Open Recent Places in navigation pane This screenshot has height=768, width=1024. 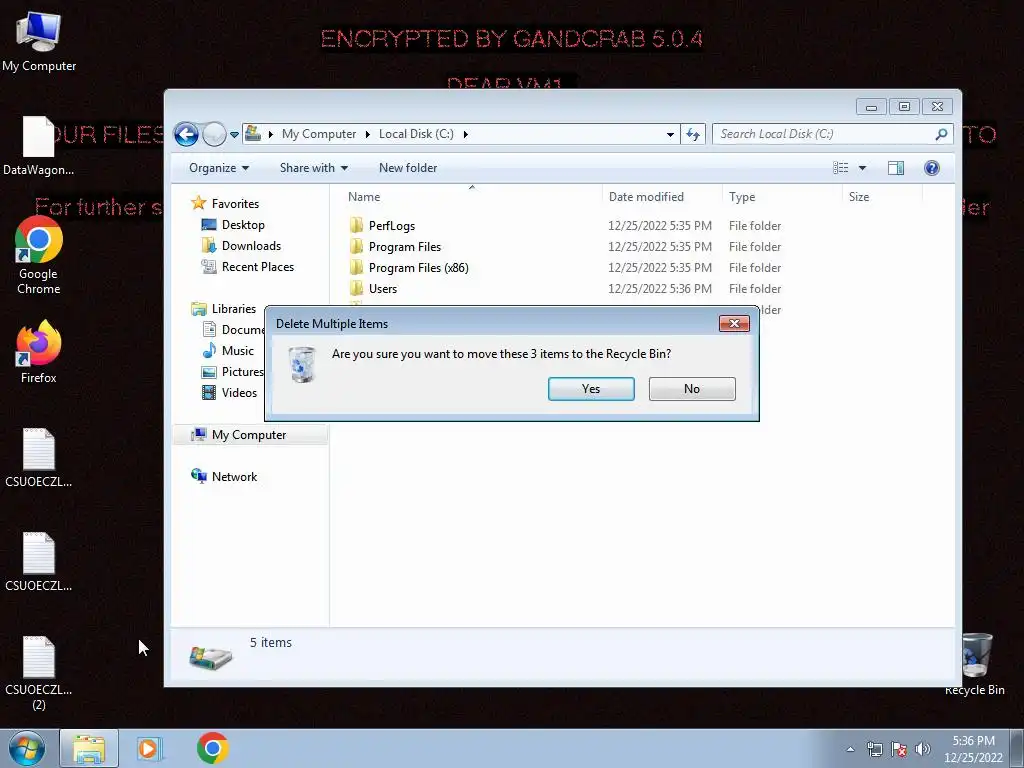pyautogui.click(x=258, y=266)
